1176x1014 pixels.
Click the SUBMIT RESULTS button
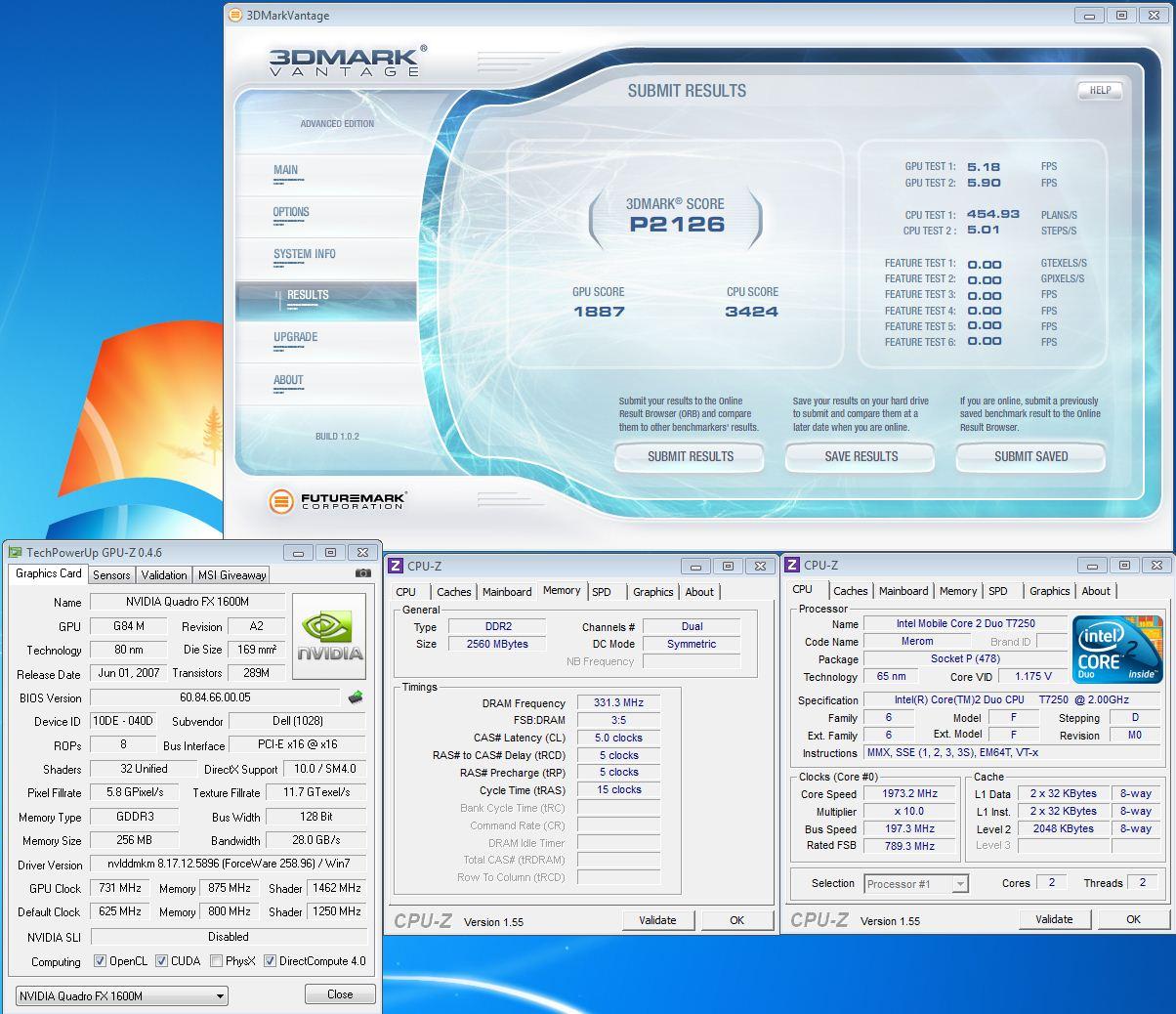click(691, 456)
